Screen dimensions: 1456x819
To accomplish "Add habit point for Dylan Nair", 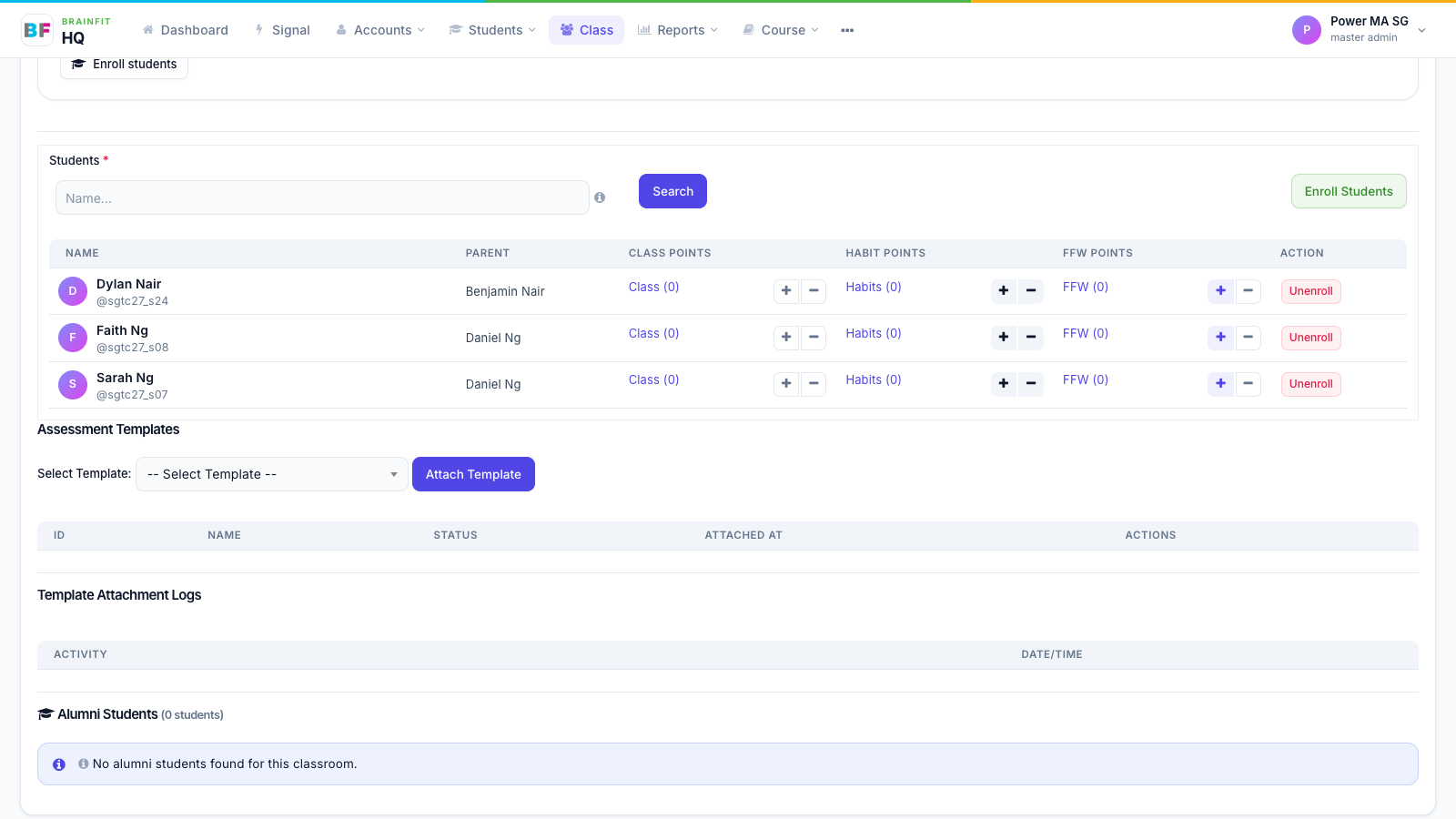I will click(x=1004, y=291).
